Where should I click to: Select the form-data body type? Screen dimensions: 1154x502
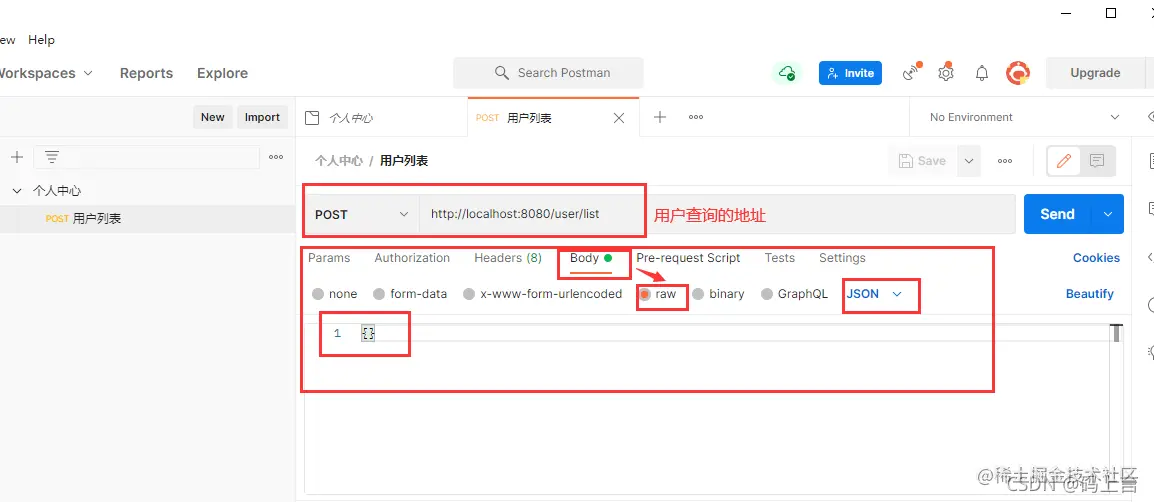point(379,294)
